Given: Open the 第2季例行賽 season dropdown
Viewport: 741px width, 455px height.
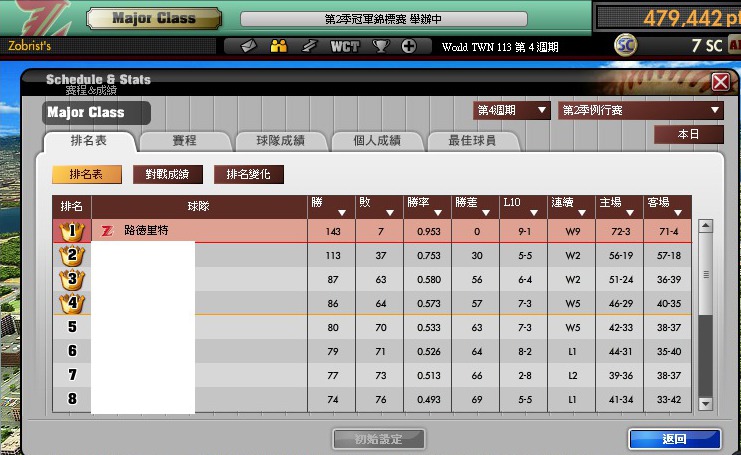Looking at the screenshot, I should tap(640, 111).
